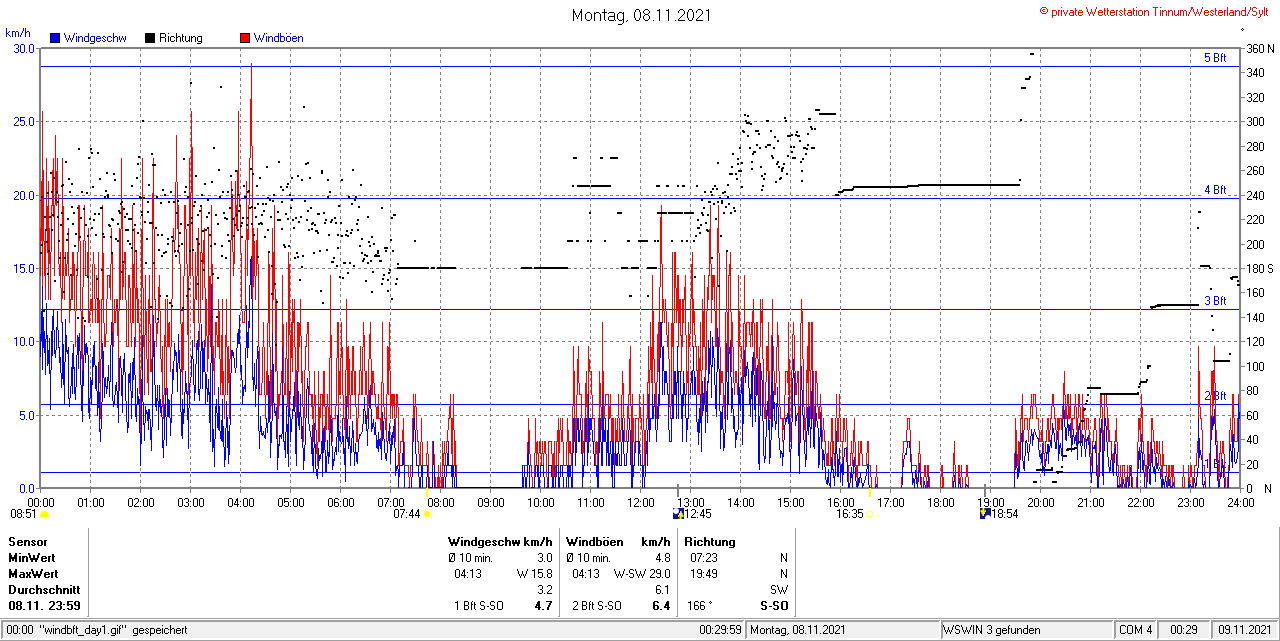Click the blue Windgeschw legend swatch
1280x641 pixels.
[x=55, y=38]
